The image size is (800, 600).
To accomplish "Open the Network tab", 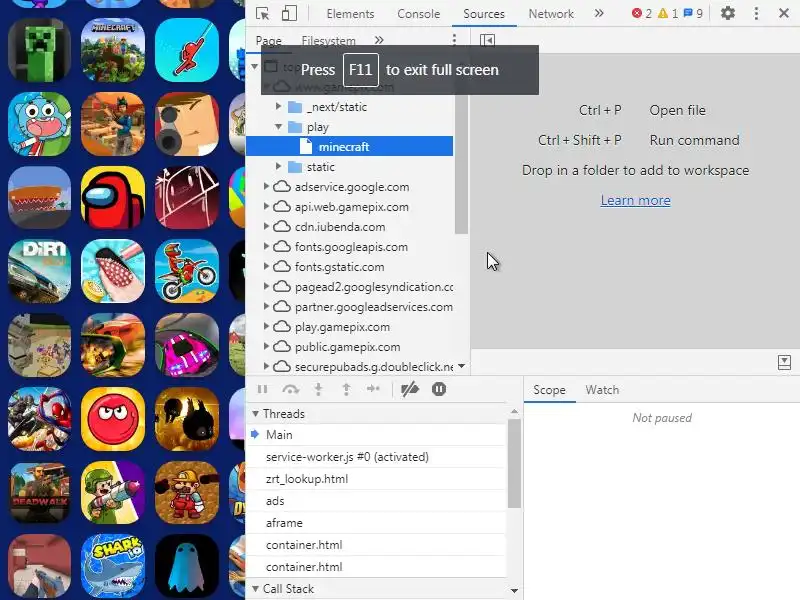I will (x=551, y=14).
